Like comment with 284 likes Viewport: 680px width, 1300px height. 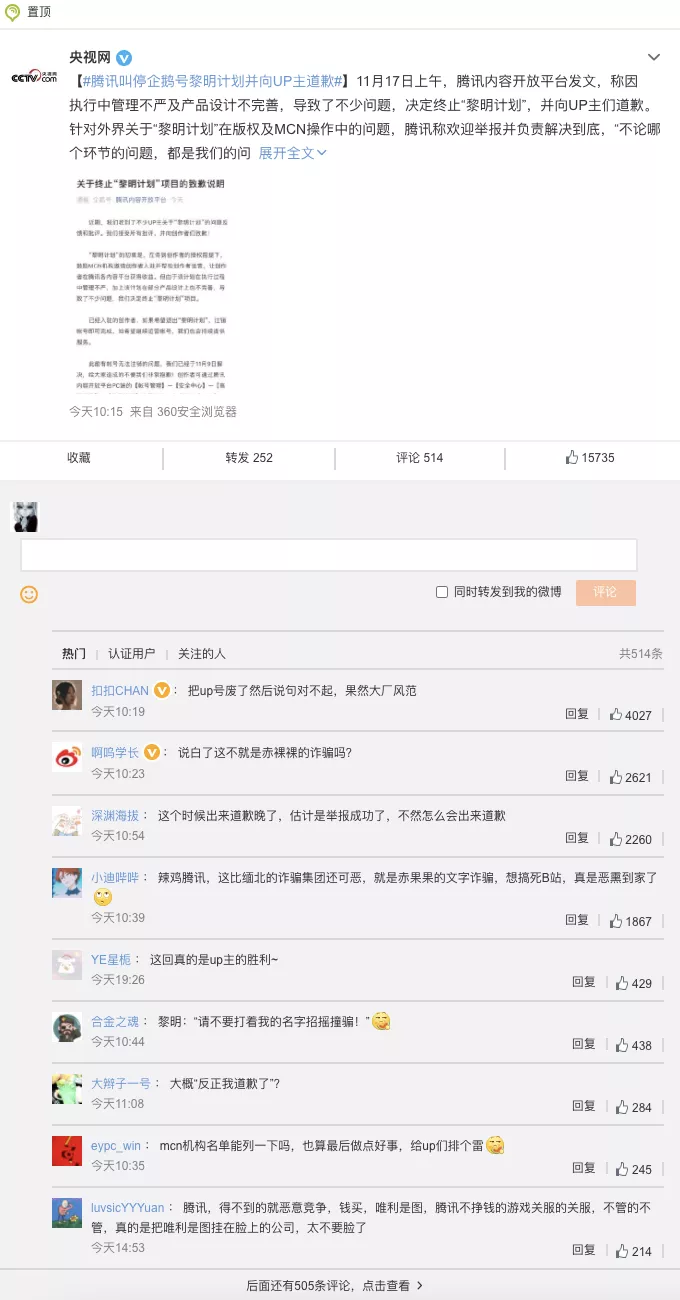[634, 1107]
